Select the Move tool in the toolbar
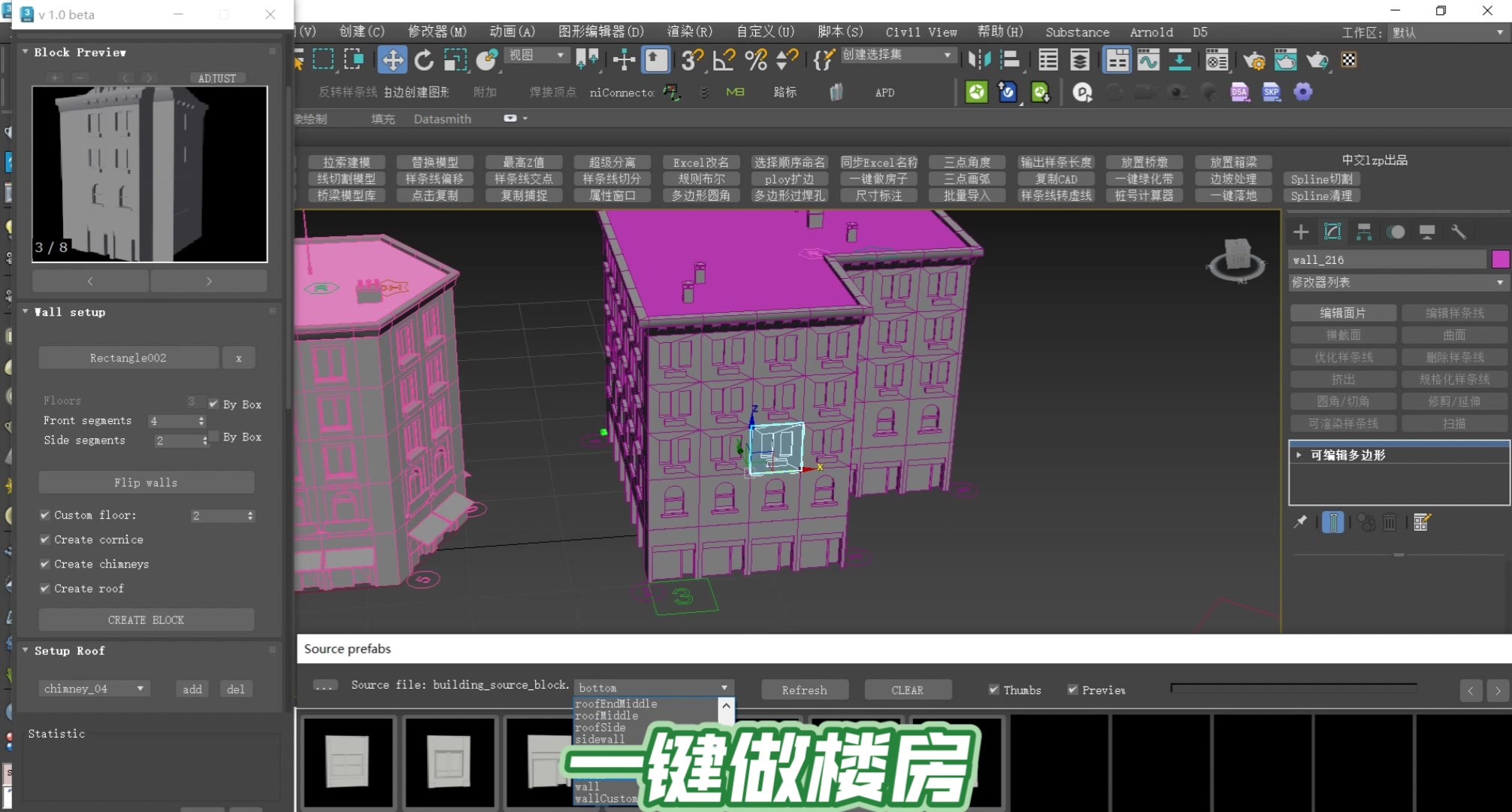This screenshot has width=1512, height=812. pos(392,60)
